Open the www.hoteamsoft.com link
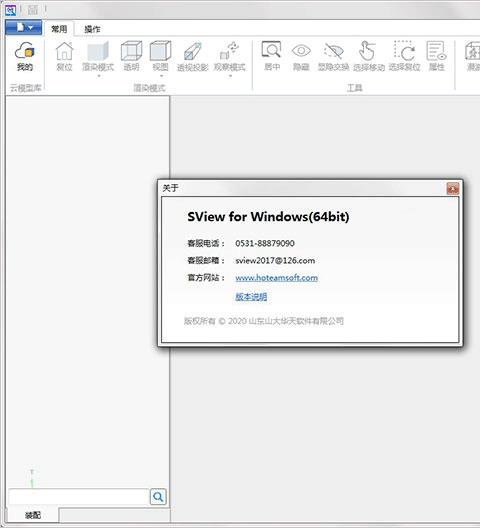 [x=277, y=278]
